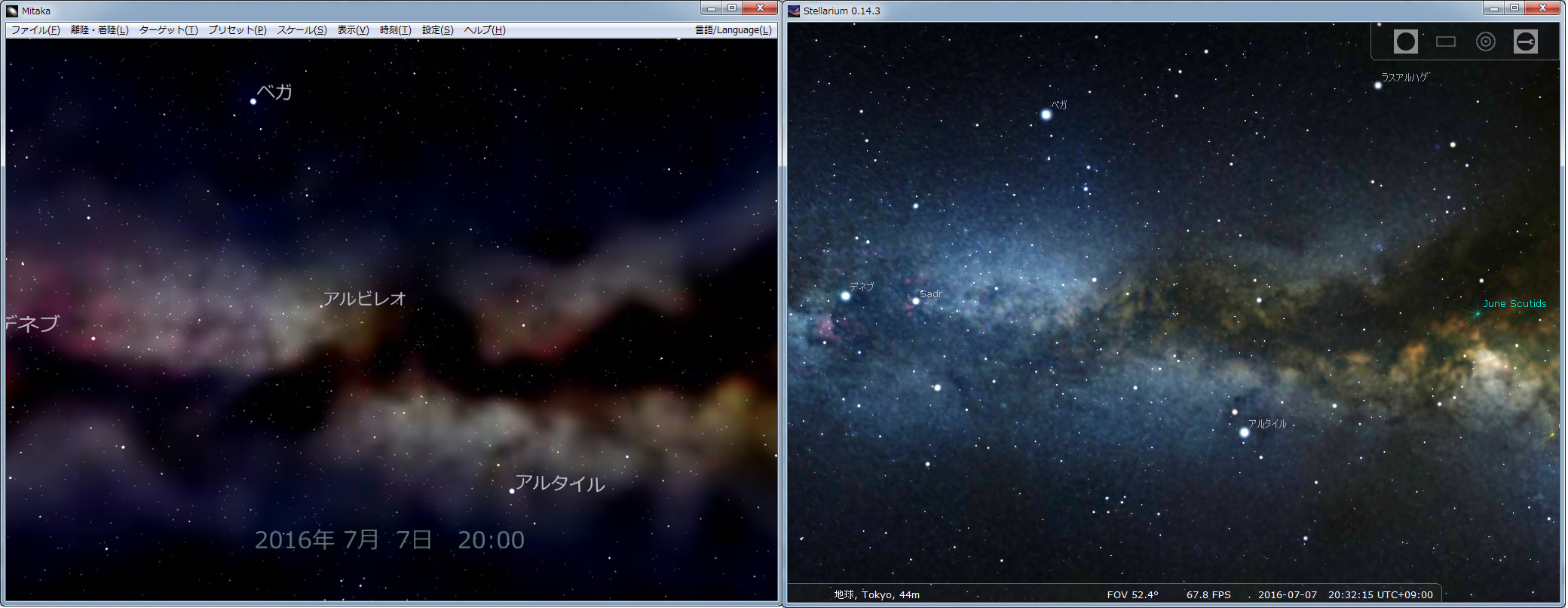
Task: Select the アルタイル star in Stellarium
Action: pos(1244,432)
